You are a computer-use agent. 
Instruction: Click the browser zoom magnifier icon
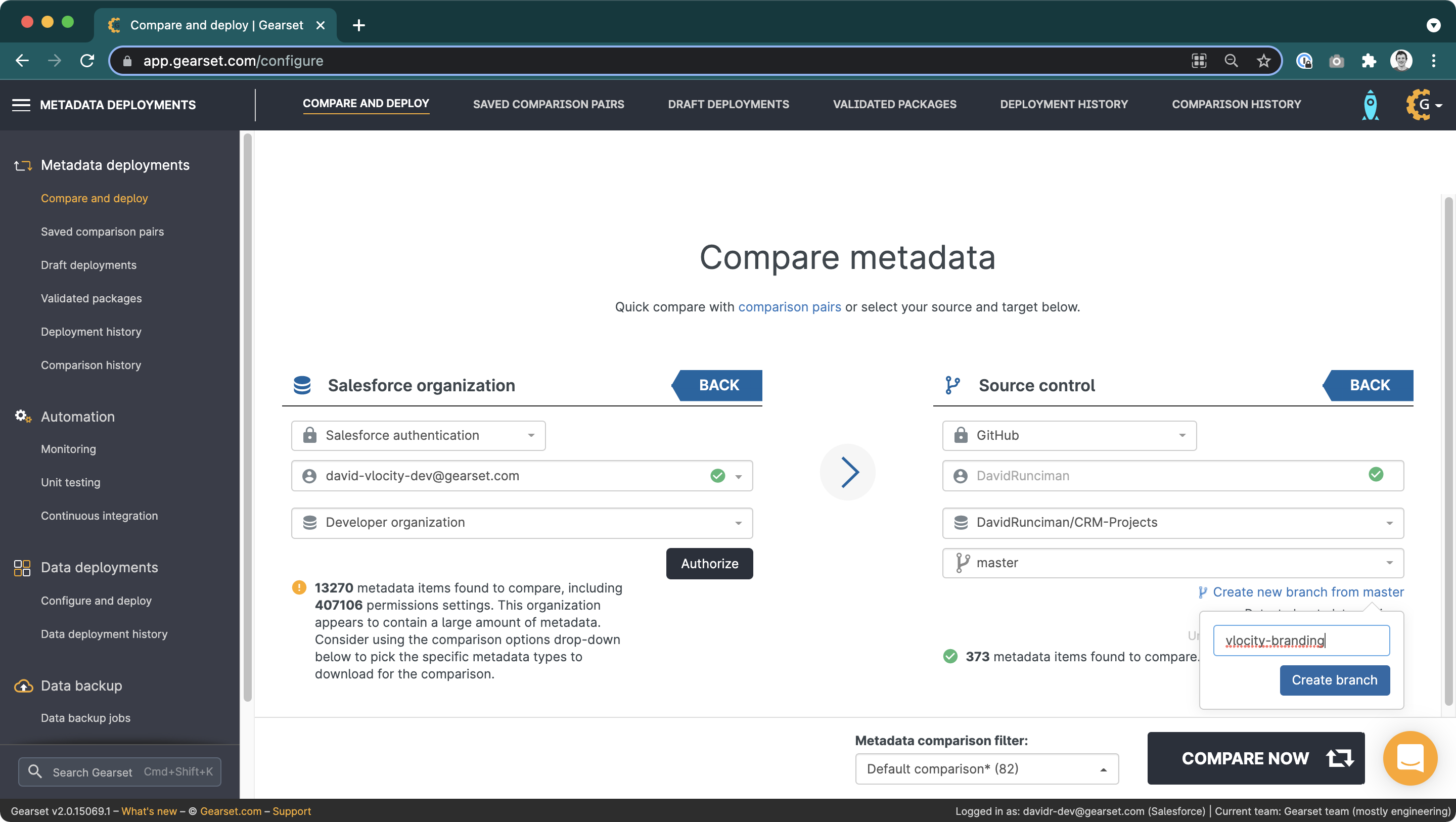click(1231, 61)
